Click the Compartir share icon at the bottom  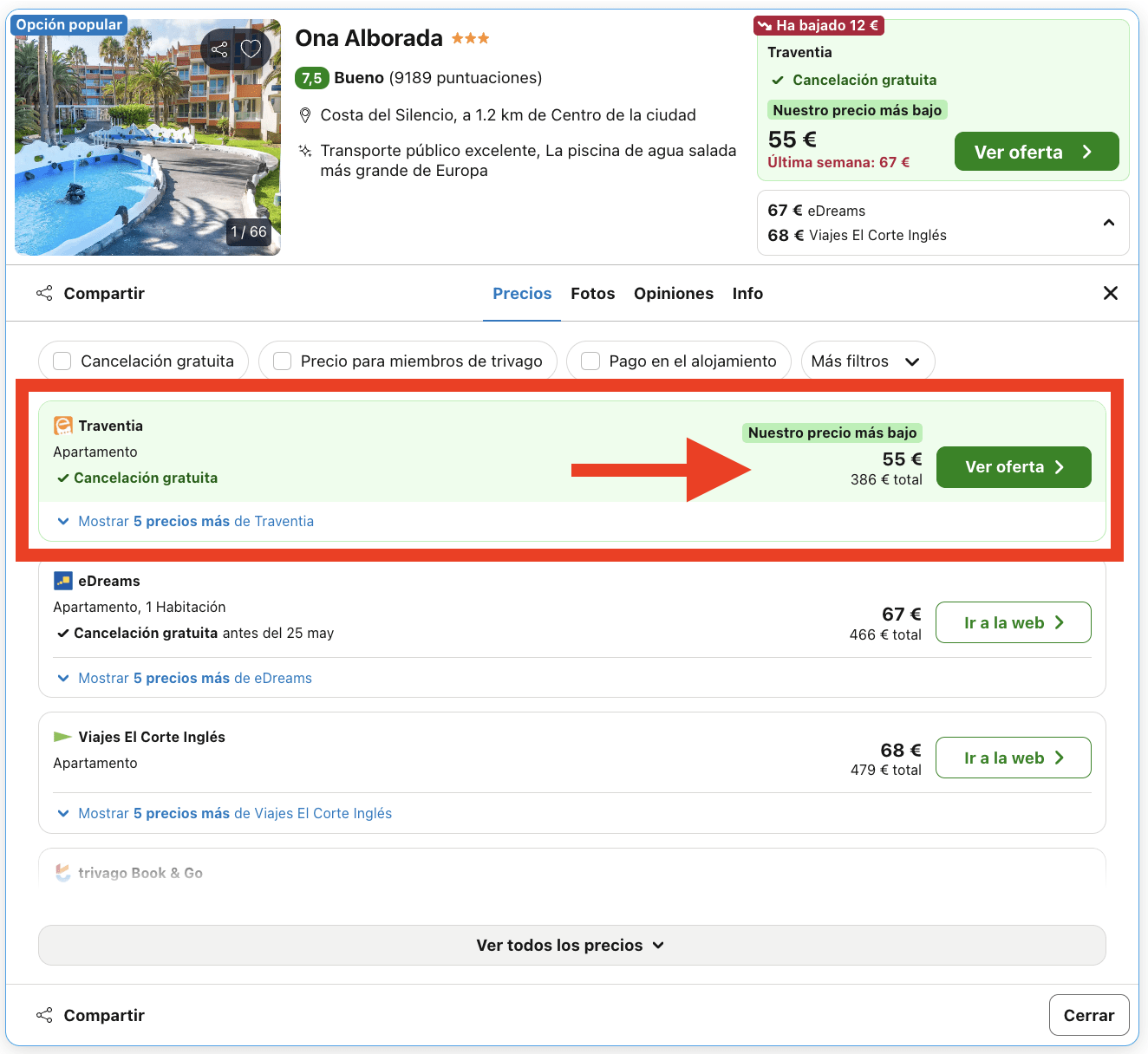coord(44,1015)
